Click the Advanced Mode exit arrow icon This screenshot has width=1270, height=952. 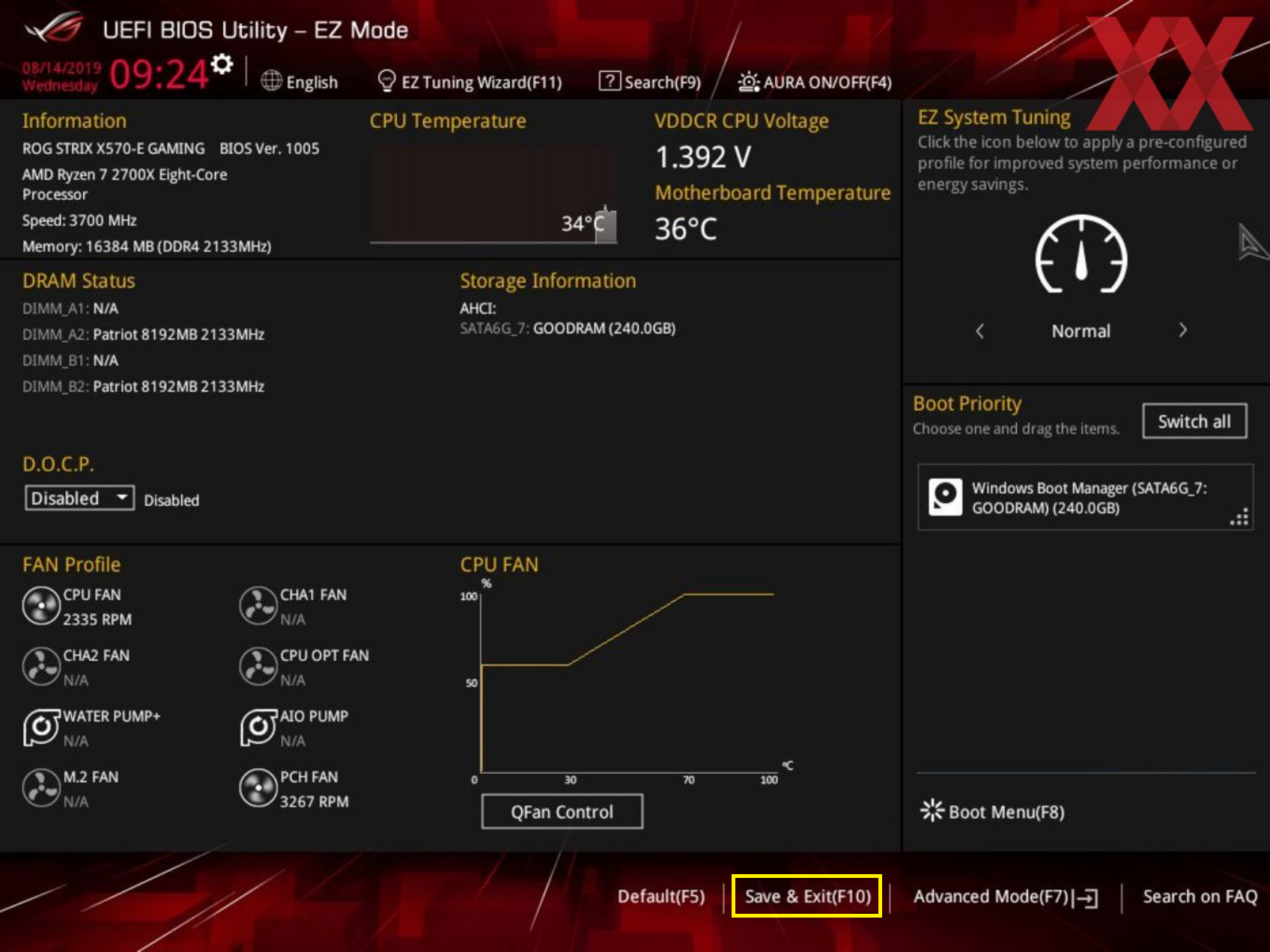click(x=1086, y=898)
